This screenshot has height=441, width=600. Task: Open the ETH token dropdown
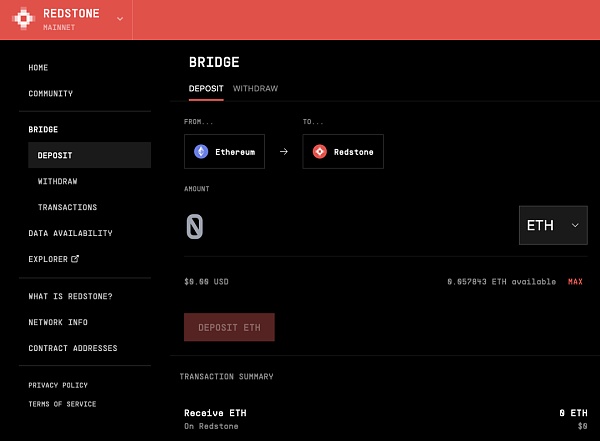(553, 226)
